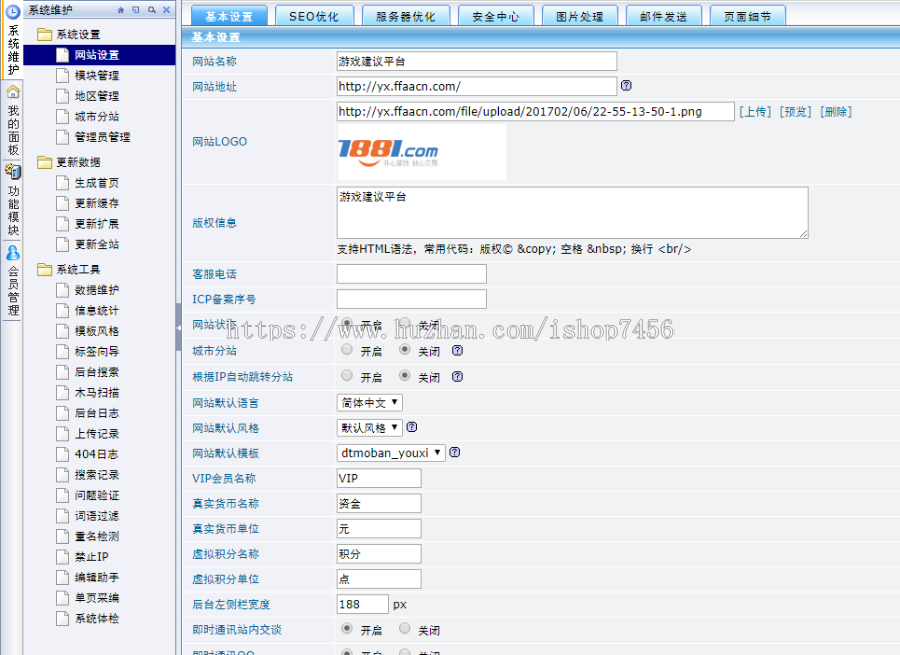
Task: Click the 404日志 page icon
Action: (63, 454)
